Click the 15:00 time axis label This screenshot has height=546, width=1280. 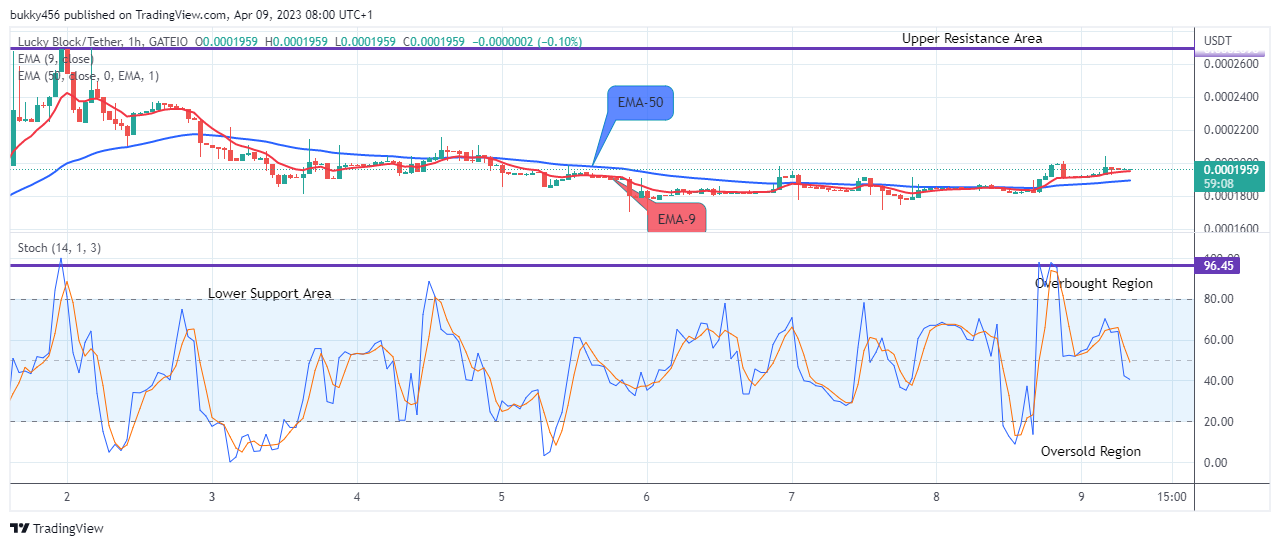(1171, 496)
